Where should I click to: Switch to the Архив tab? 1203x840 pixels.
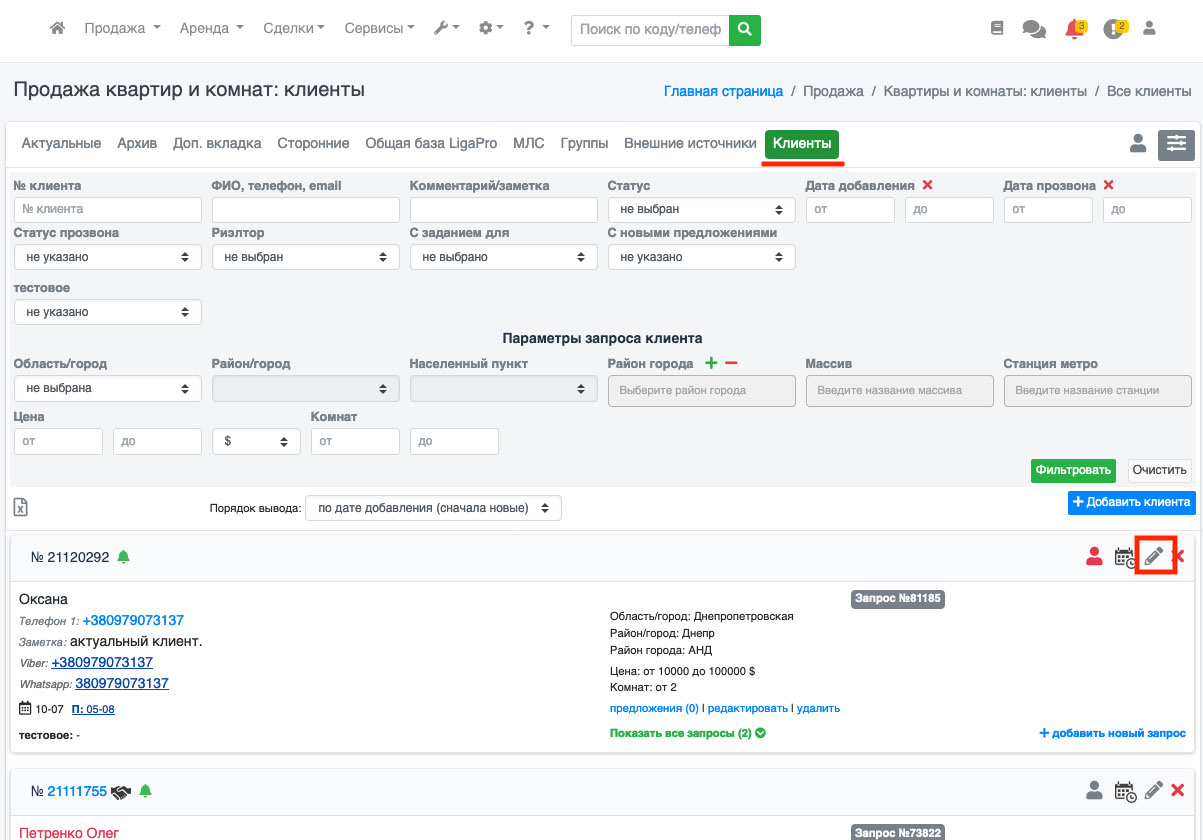click(137, 143)
